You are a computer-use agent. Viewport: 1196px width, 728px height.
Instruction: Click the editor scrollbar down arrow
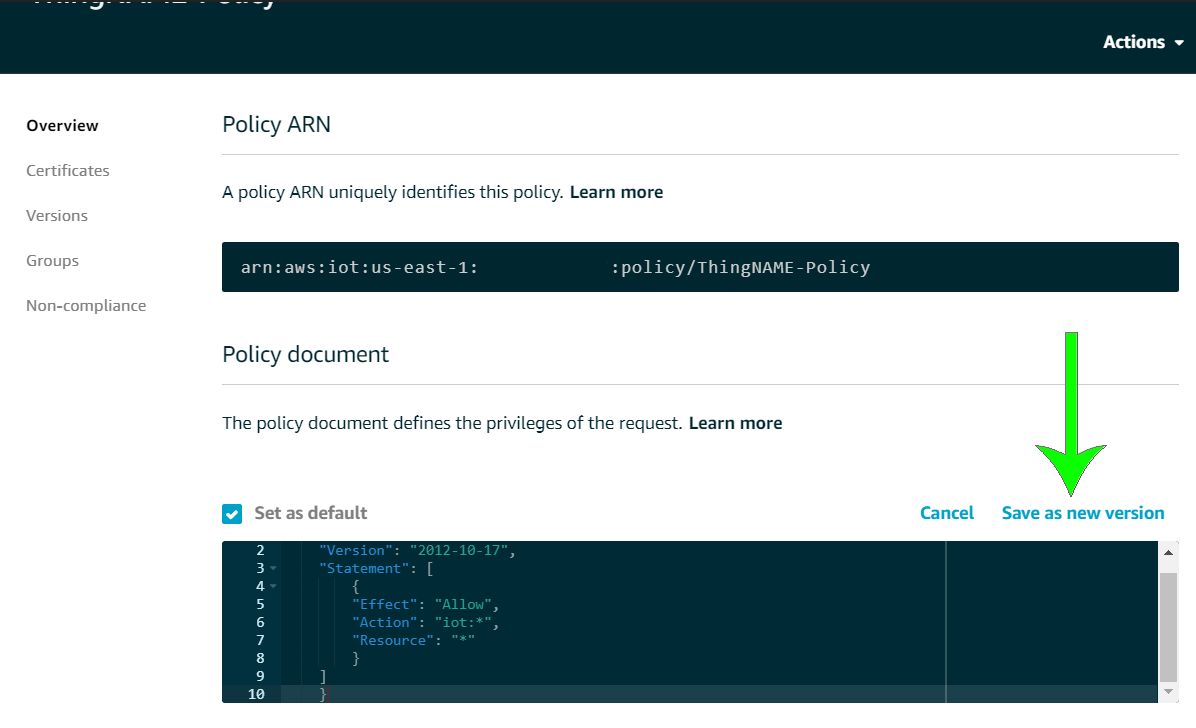pos(1168,691)
